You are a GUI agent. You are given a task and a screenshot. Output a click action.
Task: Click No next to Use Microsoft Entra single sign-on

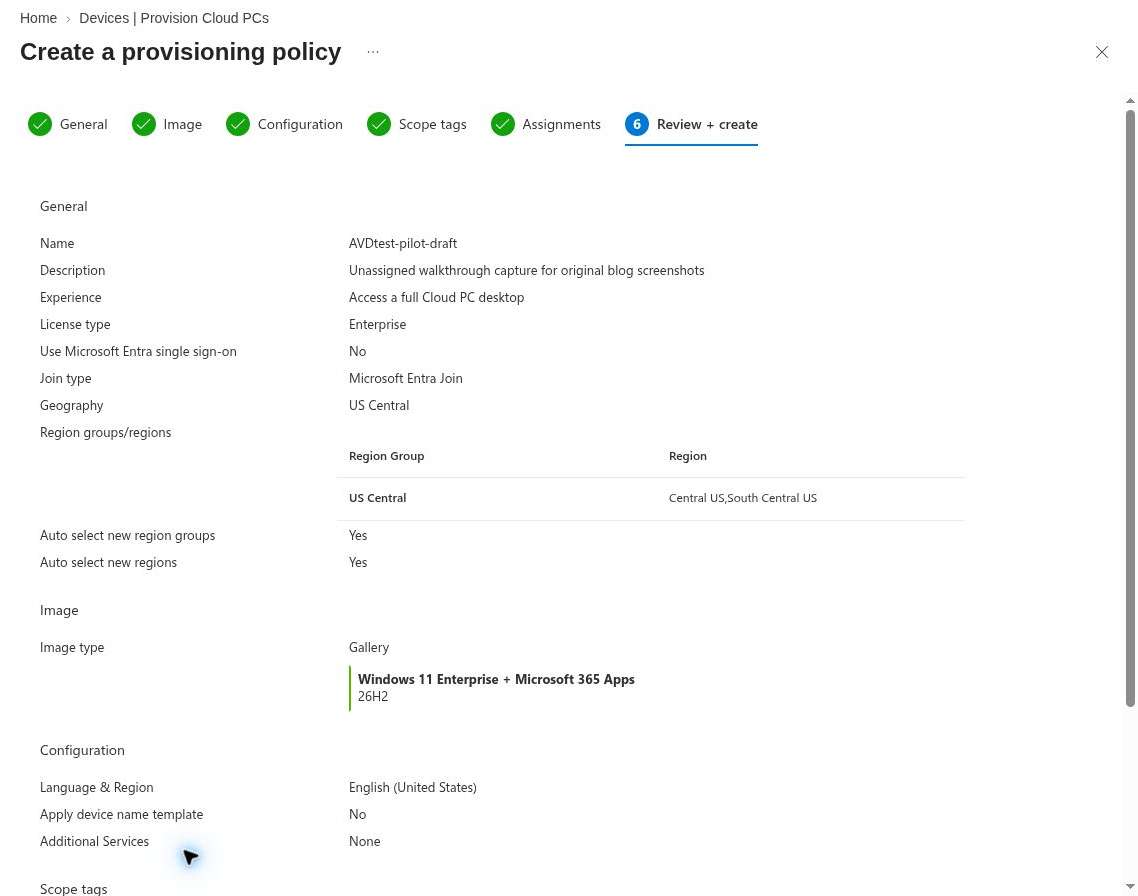click(x=357, y=352)
